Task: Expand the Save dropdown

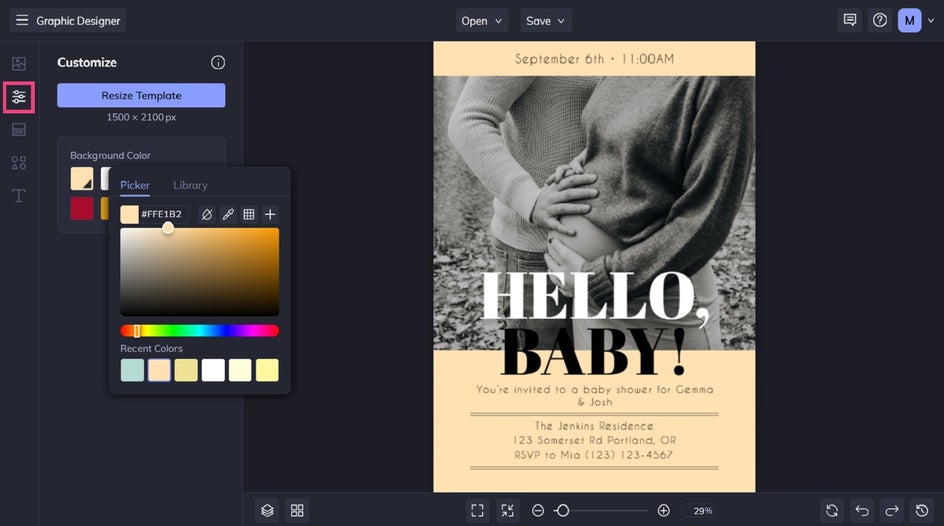Action: click(545, 20)
